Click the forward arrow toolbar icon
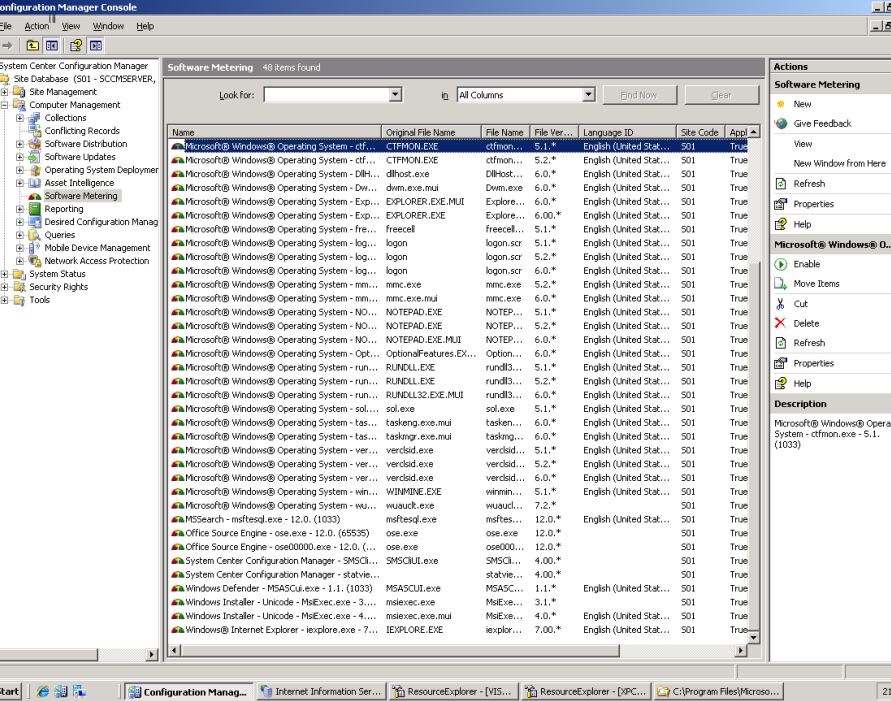891x701 pixels. (x=7, y=45)
